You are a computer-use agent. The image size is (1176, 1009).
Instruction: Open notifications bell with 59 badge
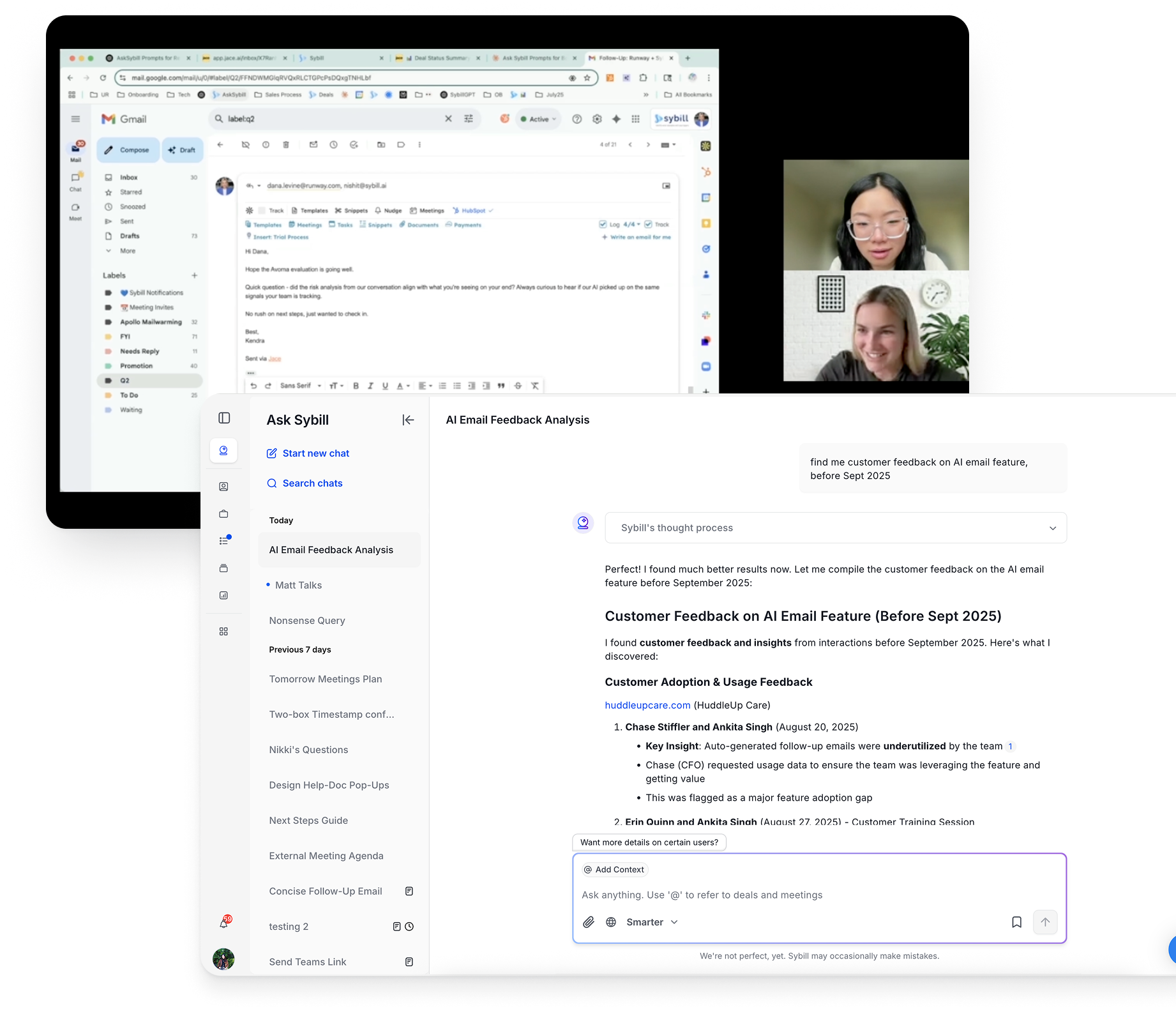point(224,922)
